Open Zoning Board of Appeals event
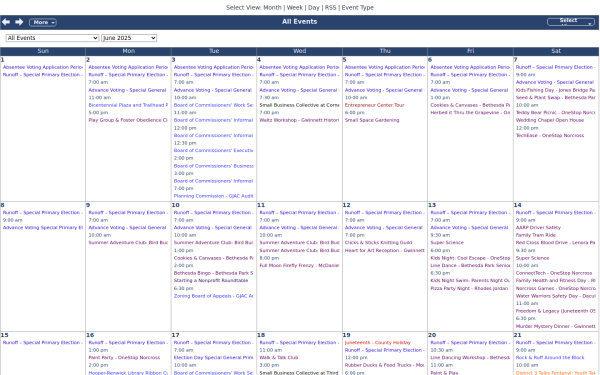This screenshot has width=600, height=375. pyautogui.click(x=213, y=296)
